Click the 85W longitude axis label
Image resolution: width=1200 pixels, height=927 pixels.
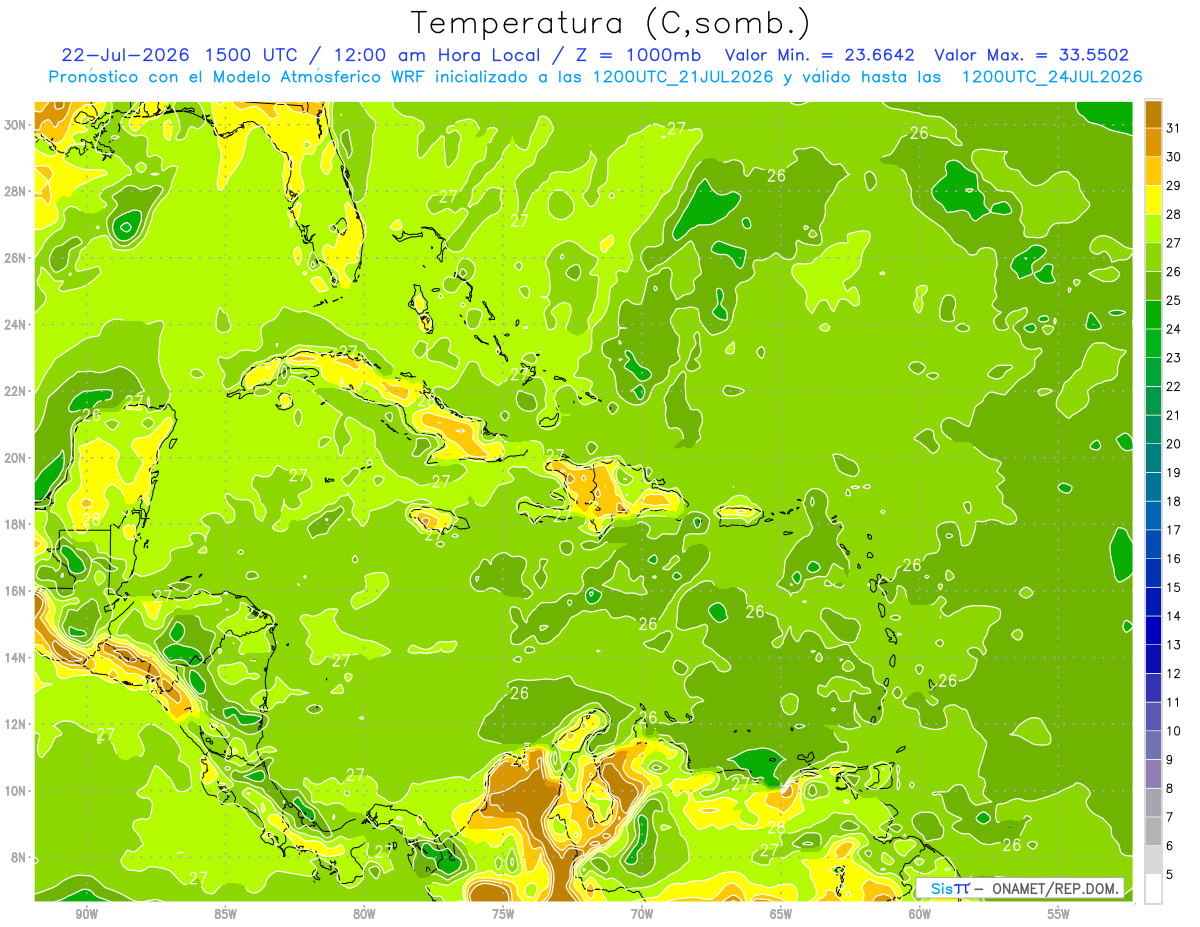pyautogui.click(x=225, y=914)
